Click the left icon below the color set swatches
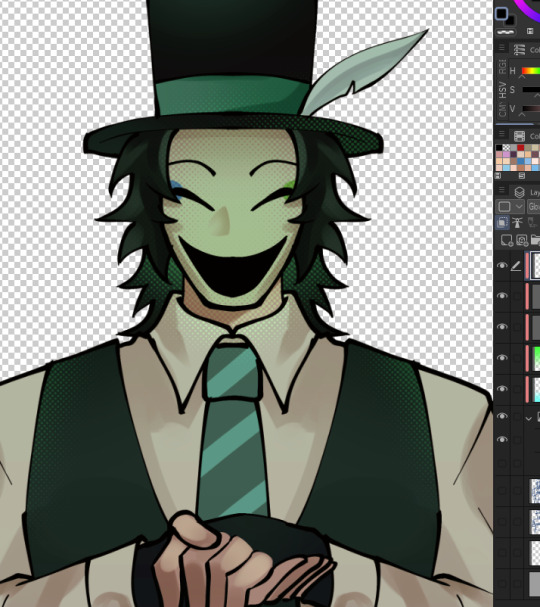Screen dimensions: 540x607 (x=498, y=176)
